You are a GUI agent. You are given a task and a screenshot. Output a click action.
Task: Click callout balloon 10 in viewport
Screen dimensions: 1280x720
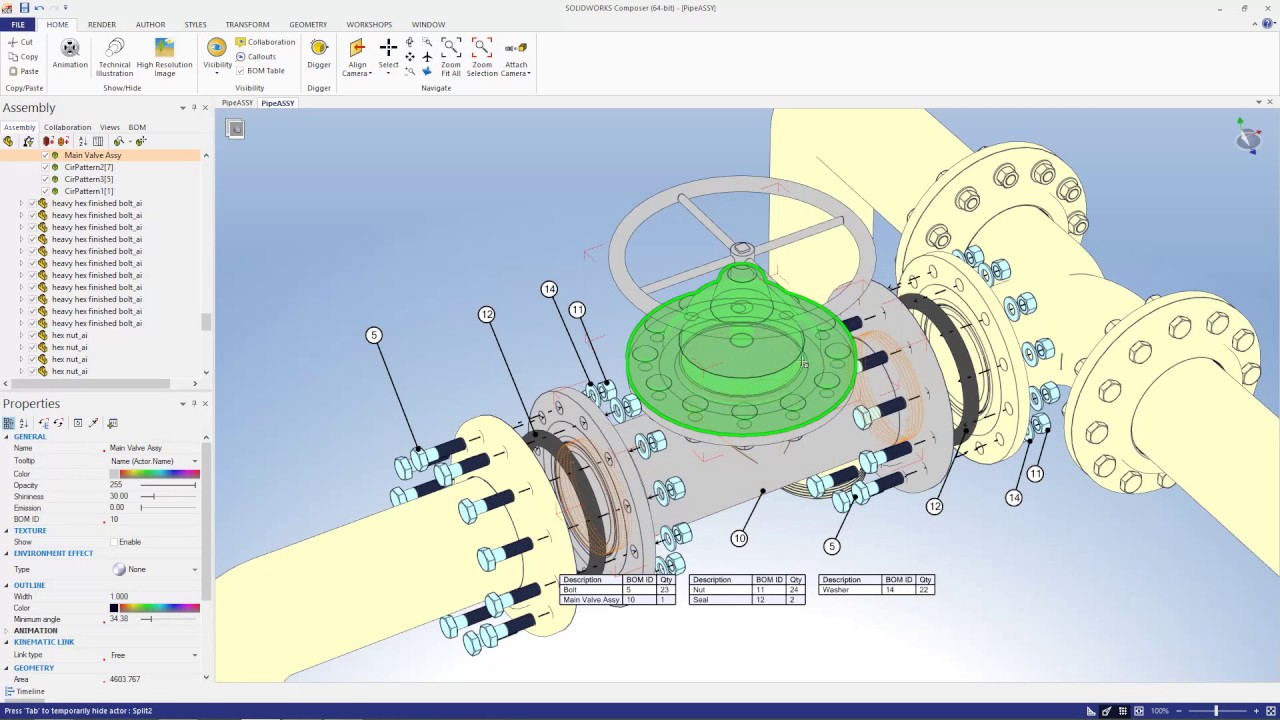pos(739,538)
